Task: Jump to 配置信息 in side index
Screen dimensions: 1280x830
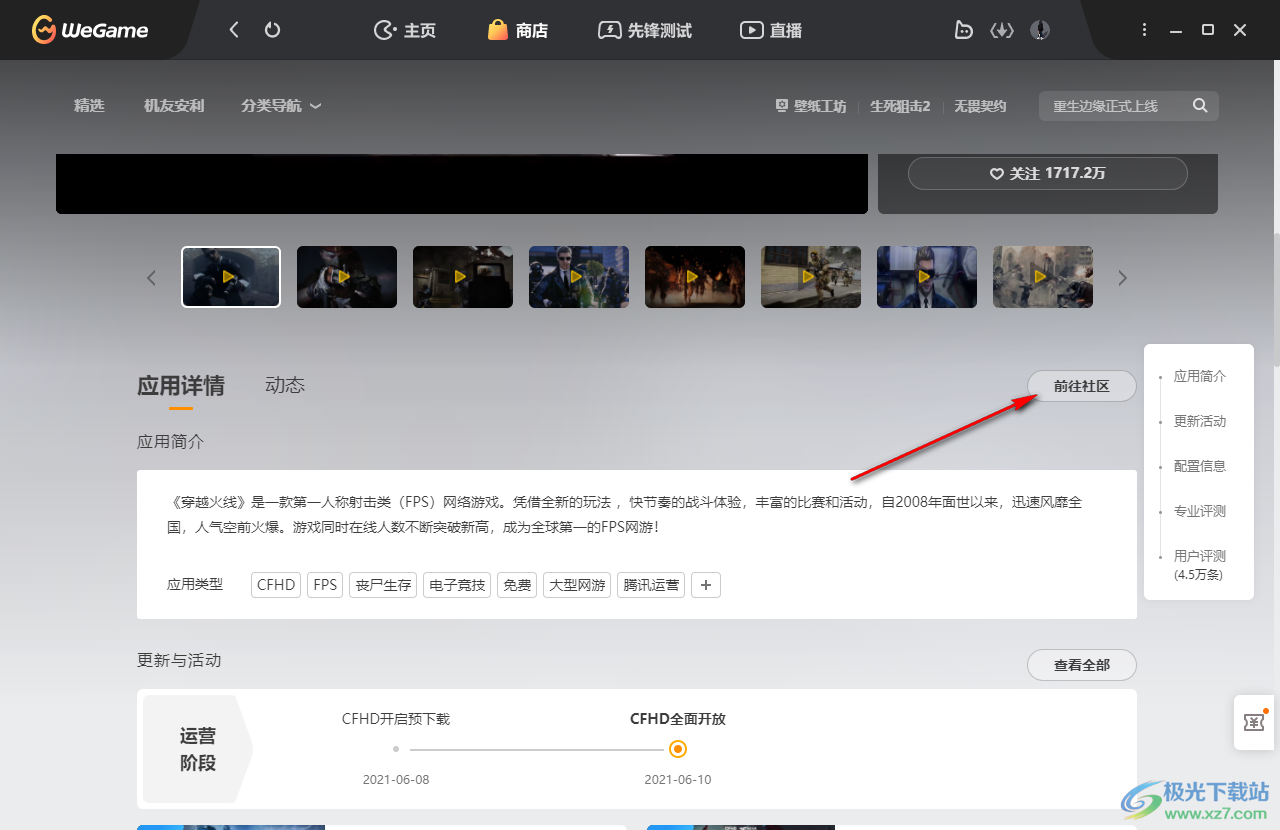Action: coord(1199,467)
